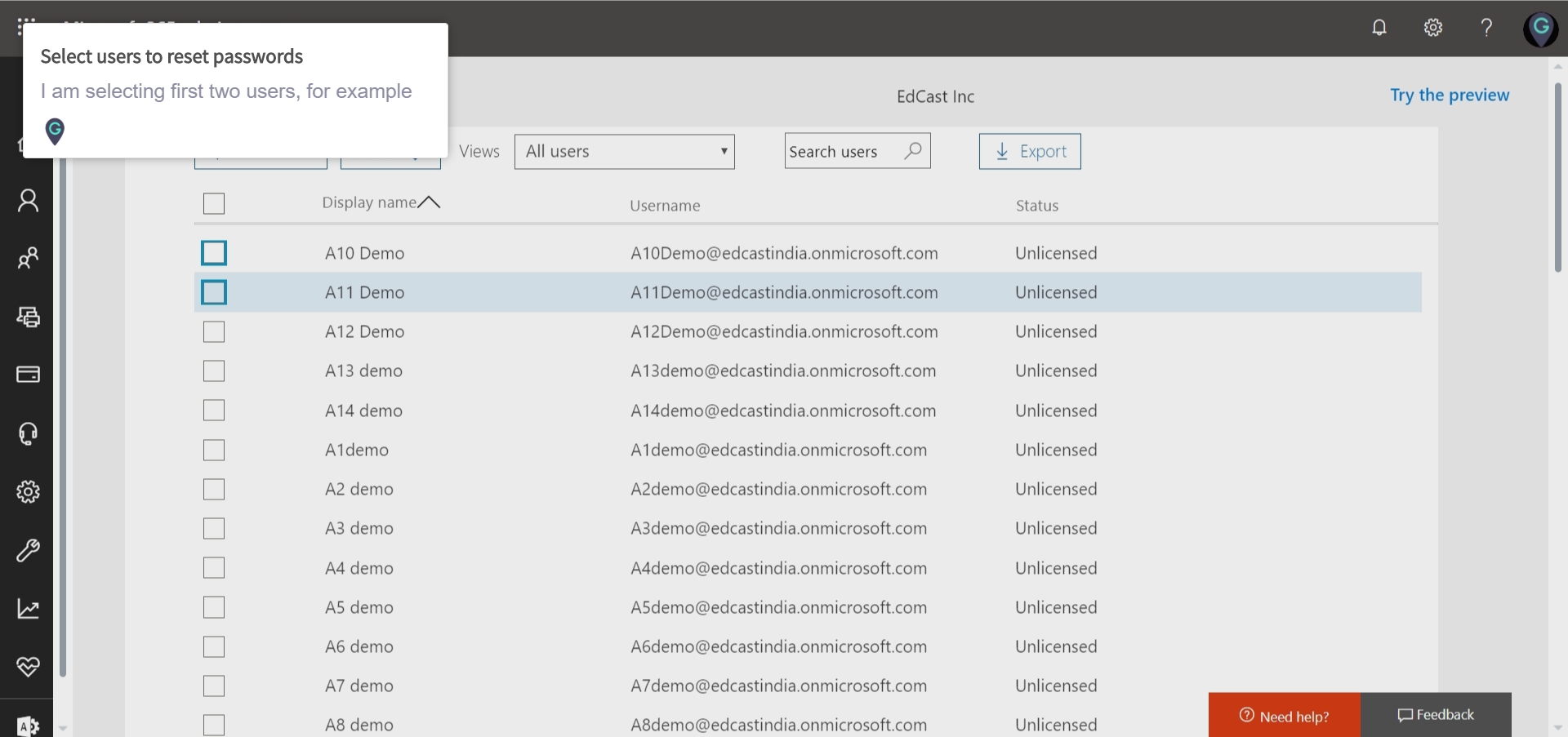Viewport: 1568px width, 737px height.
Task: Open the A14 demo user row name
Action: point(363,411)
